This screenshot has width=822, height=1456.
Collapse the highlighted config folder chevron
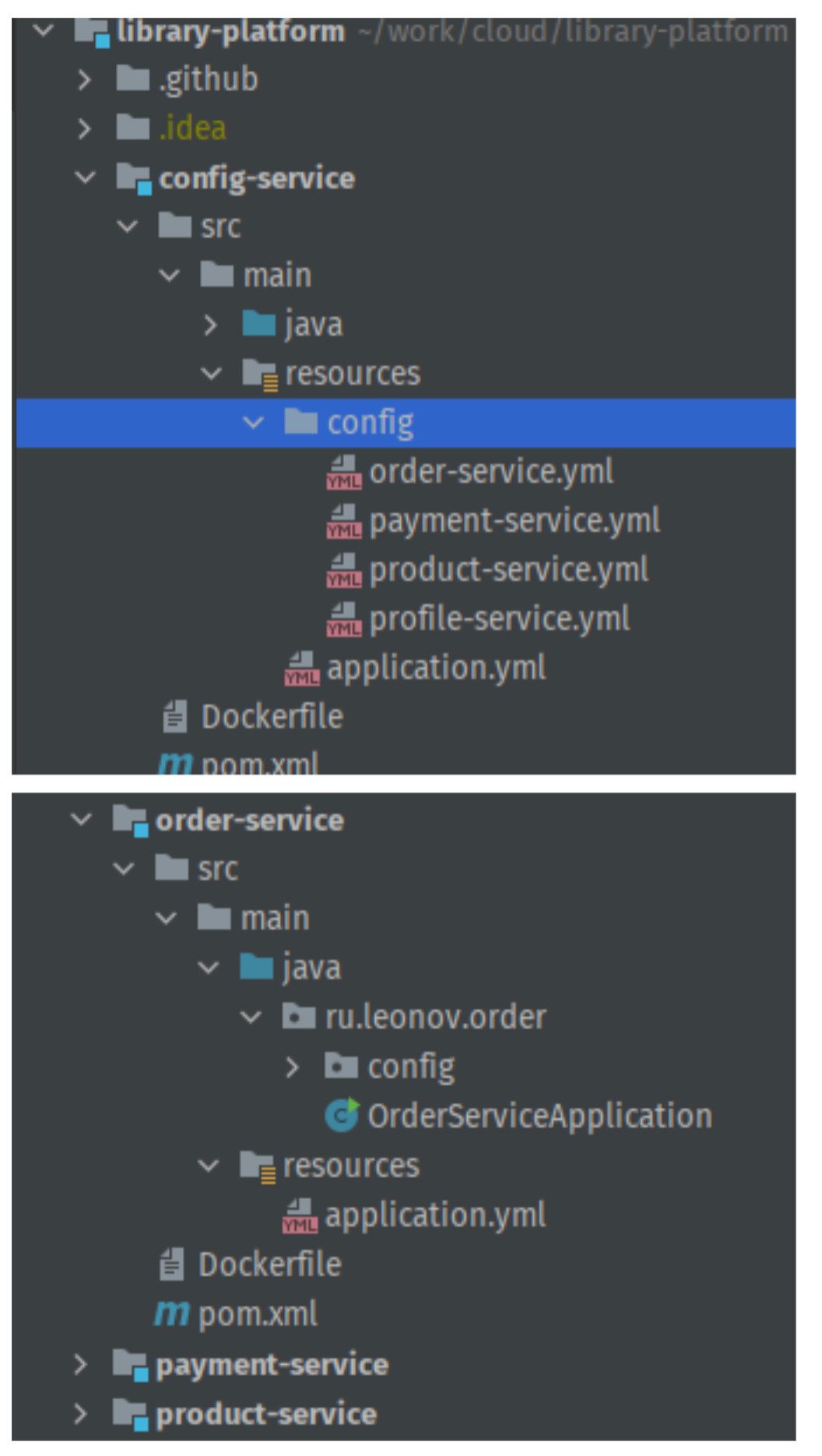pos(253,423)
